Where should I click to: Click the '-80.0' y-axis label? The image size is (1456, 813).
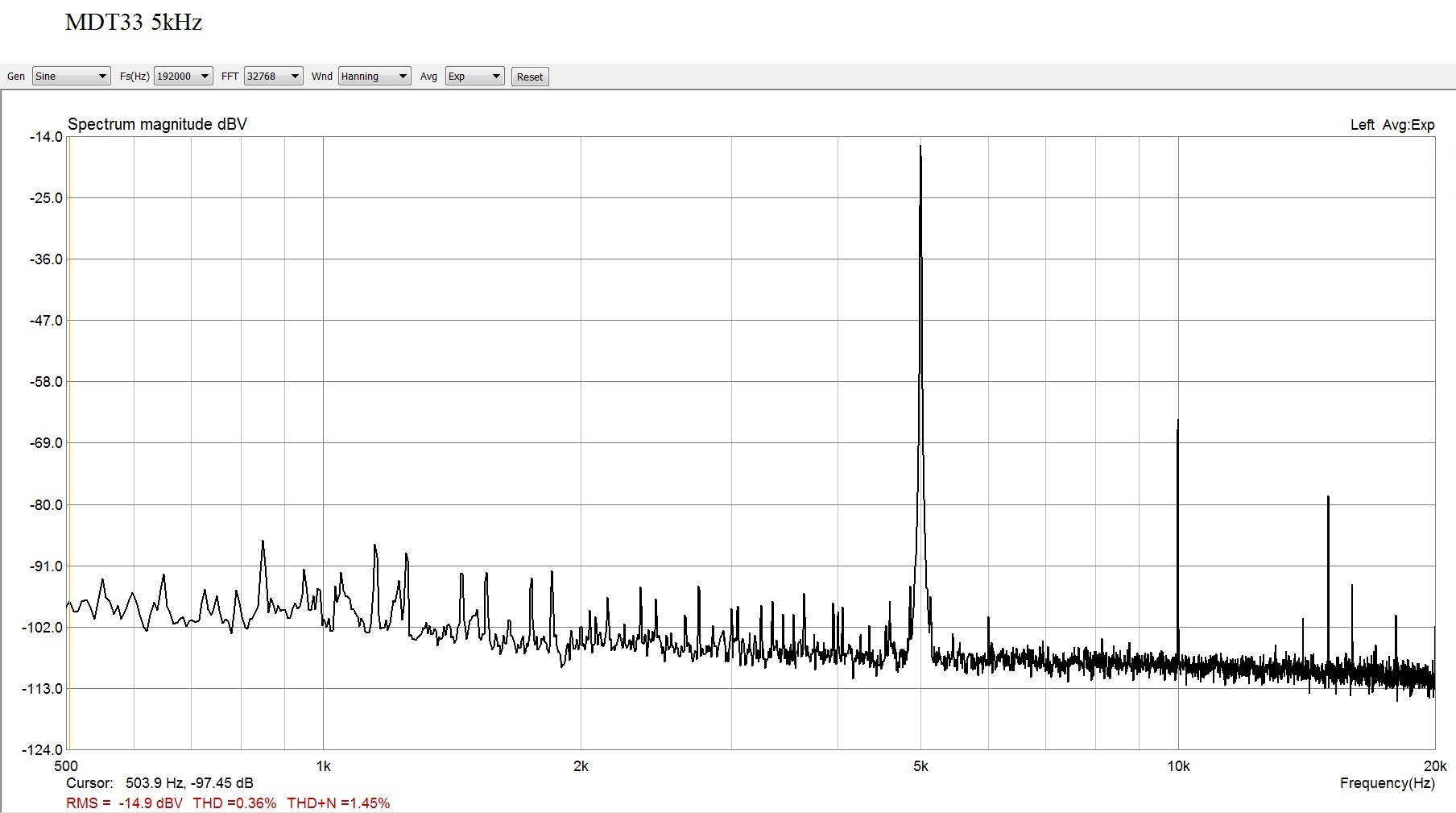coord(46,505)
